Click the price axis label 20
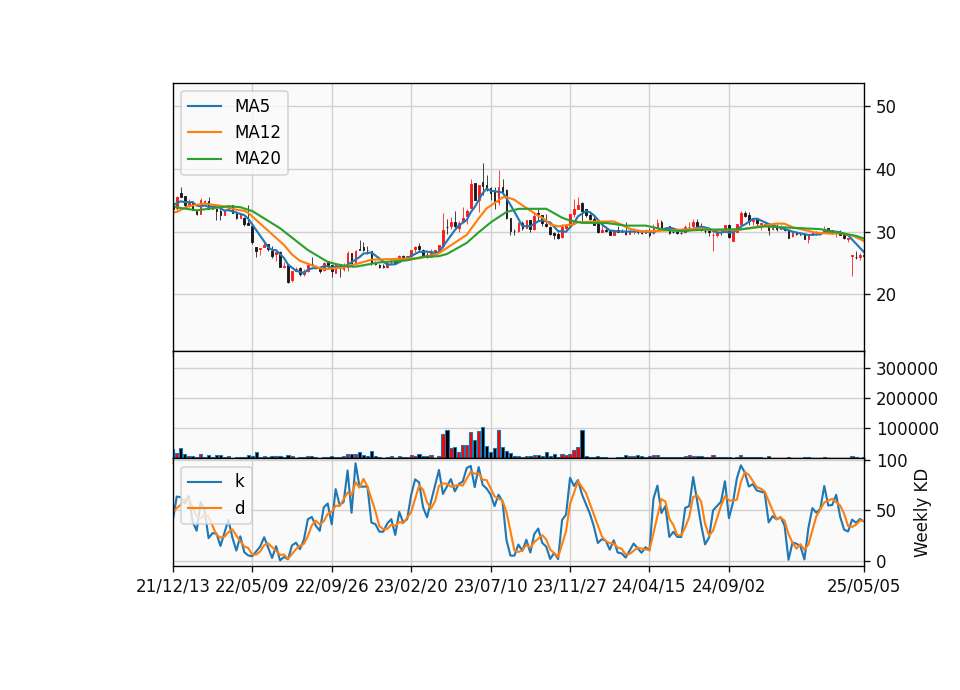The width and height of the screenshot is (960, 690). click(x=885, y=295)
